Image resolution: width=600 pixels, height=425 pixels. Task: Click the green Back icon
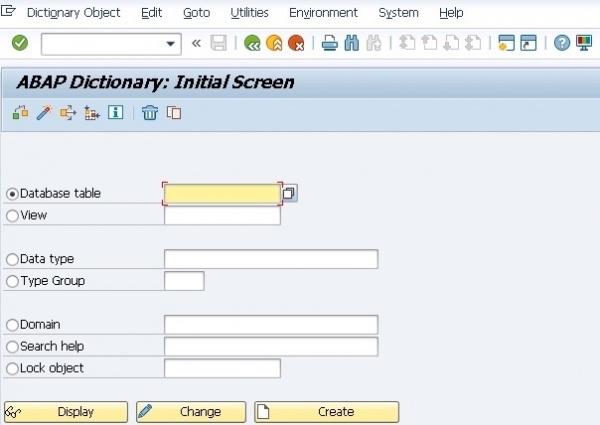coord(252,43)
